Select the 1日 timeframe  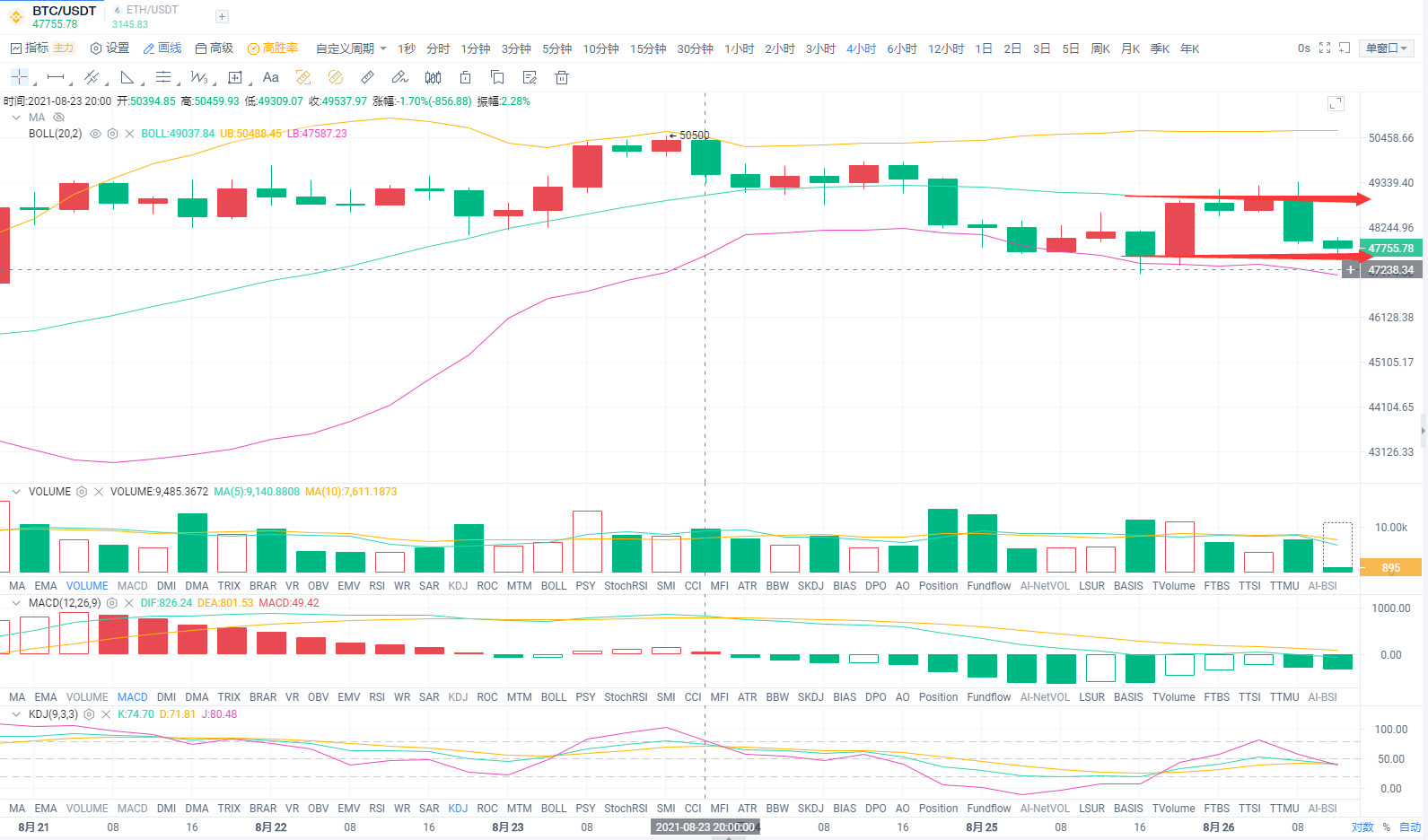point(984,48)
